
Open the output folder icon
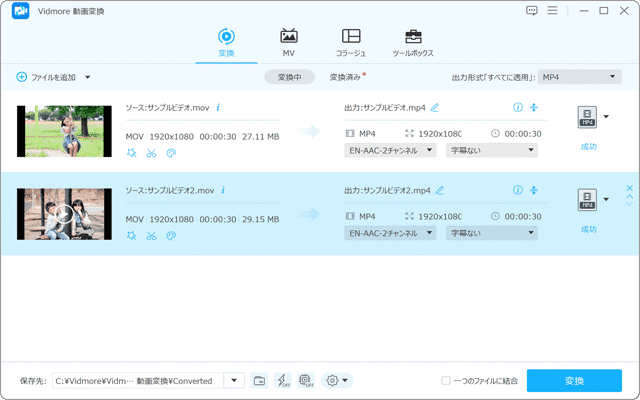point(259,381)
